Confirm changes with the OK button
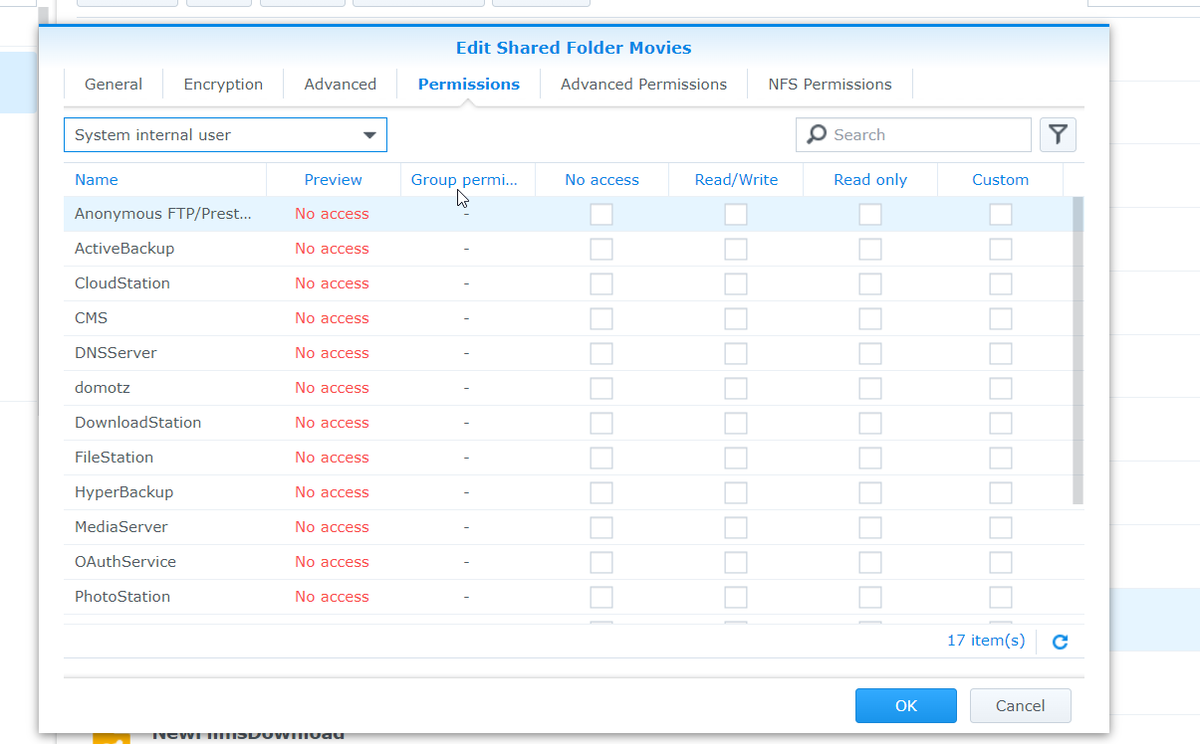This screenshot has width=1200, height=744. click(906, 706)
